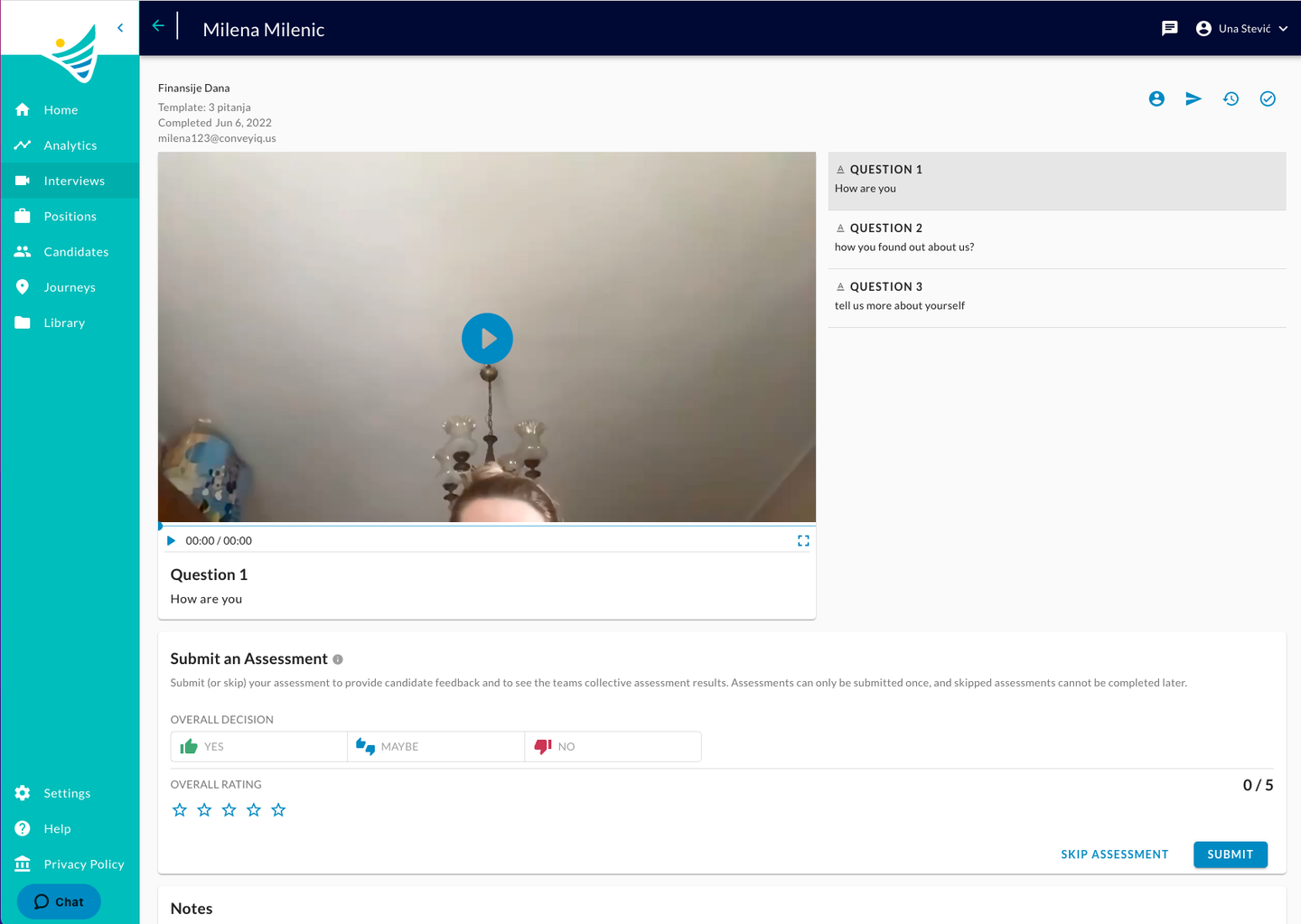The height and width of the screenshot is (924, 1301).
Task: Open the Chat widget
Action: click(x=59, y=901)
